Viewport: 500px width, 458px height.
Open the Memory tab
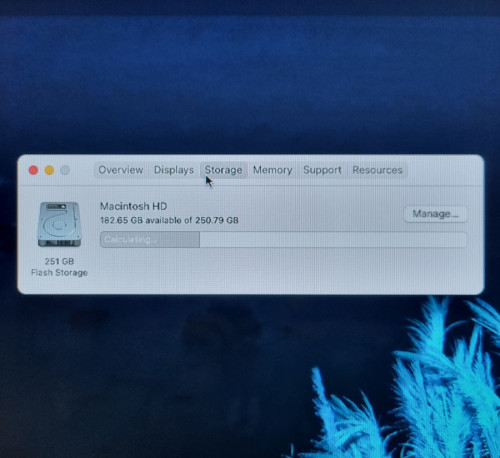point(272,170)
